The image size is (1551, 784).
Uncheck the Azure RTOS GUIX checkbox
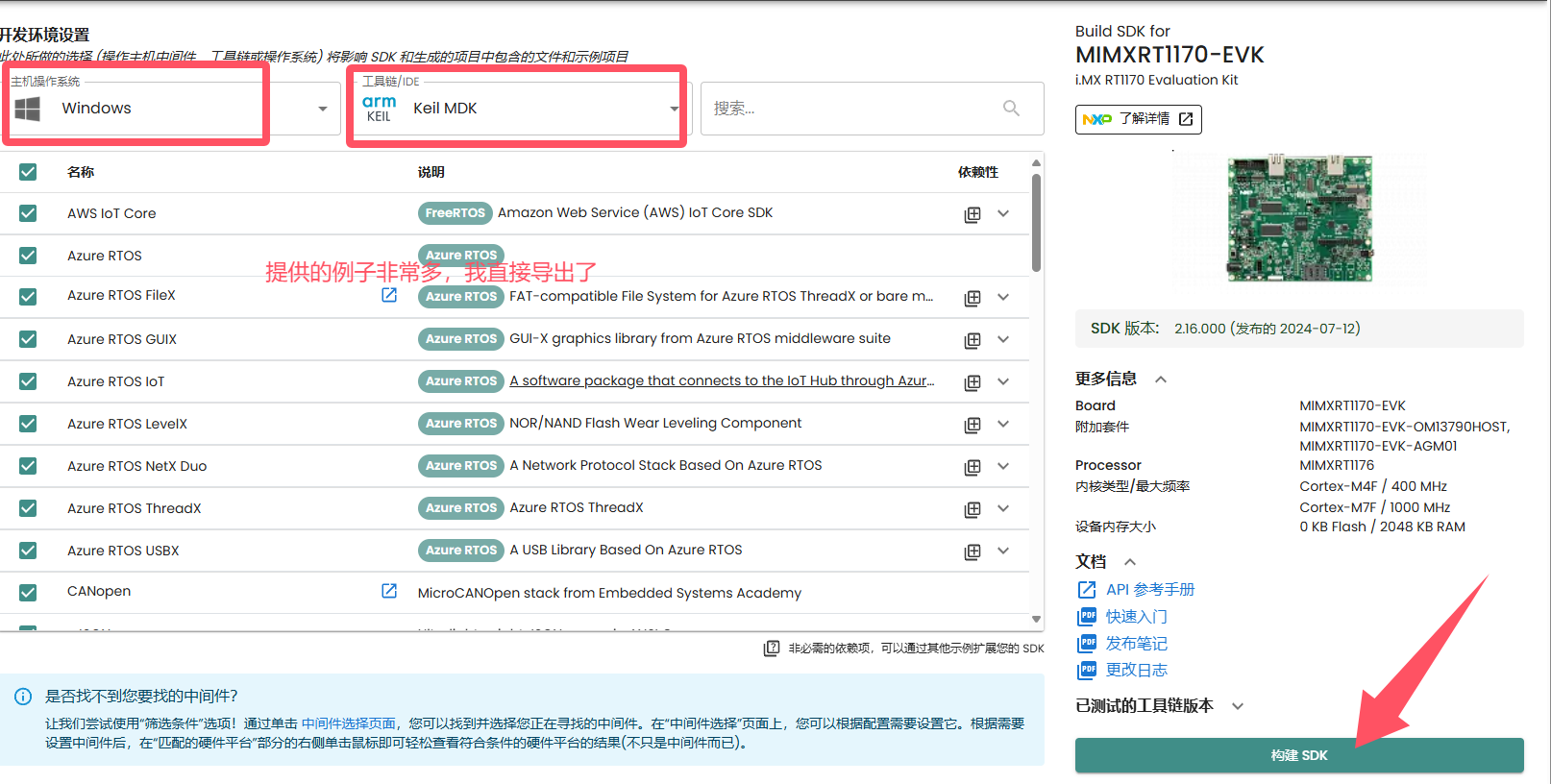tap(28, 339)
